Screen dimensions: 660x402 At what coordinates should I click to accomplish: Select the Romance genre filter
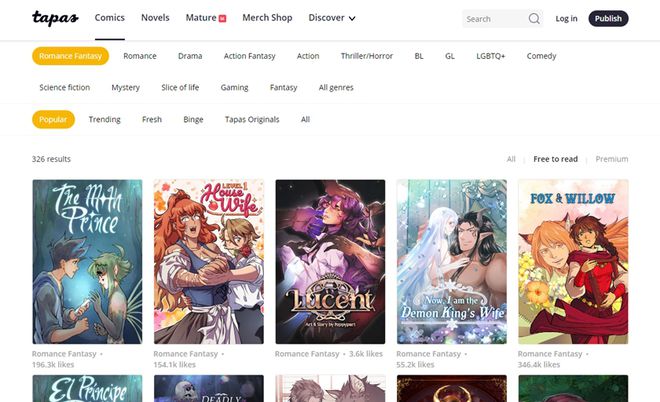[140, 56]
